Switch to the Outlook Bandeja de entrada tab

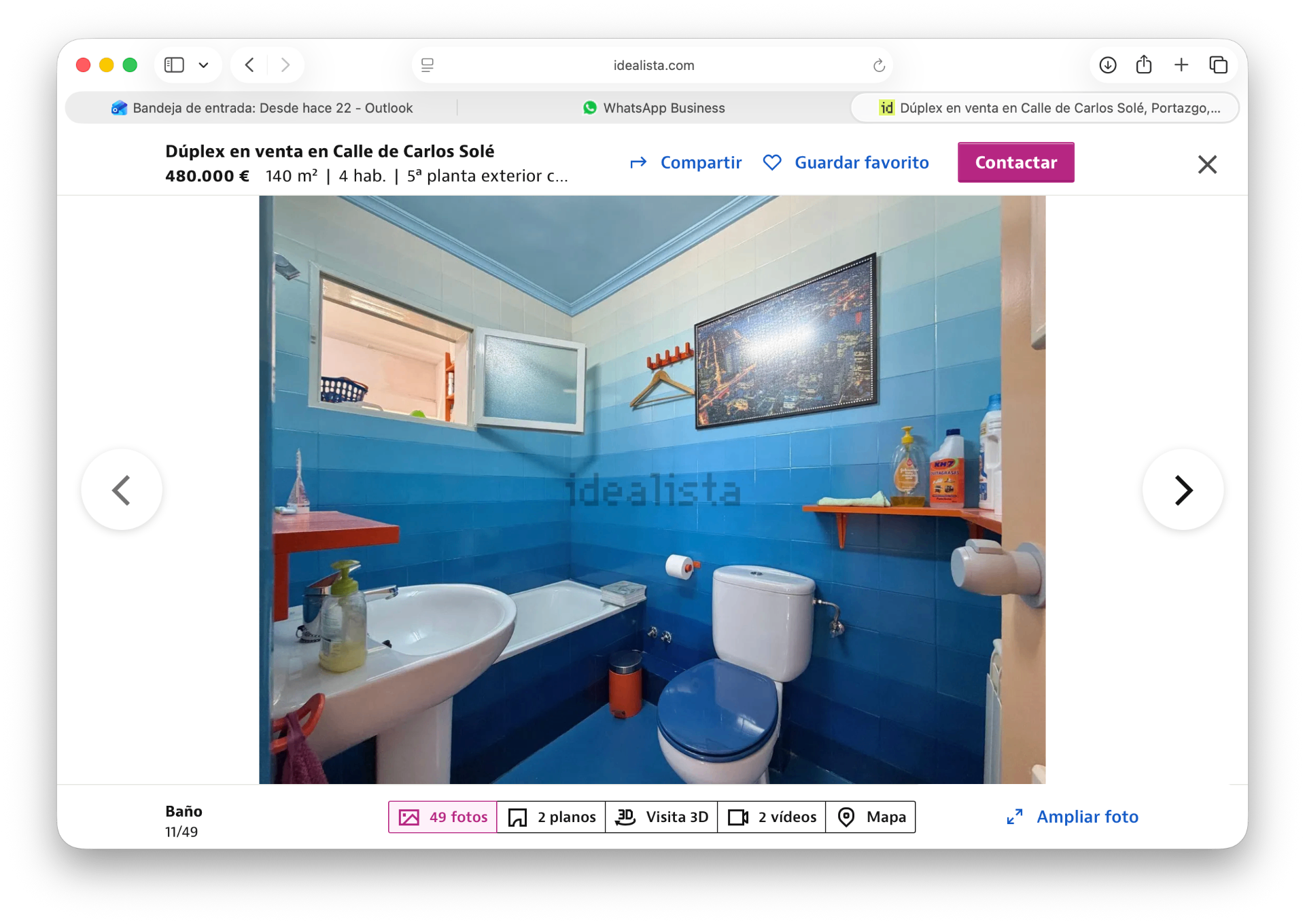[262, 108]
